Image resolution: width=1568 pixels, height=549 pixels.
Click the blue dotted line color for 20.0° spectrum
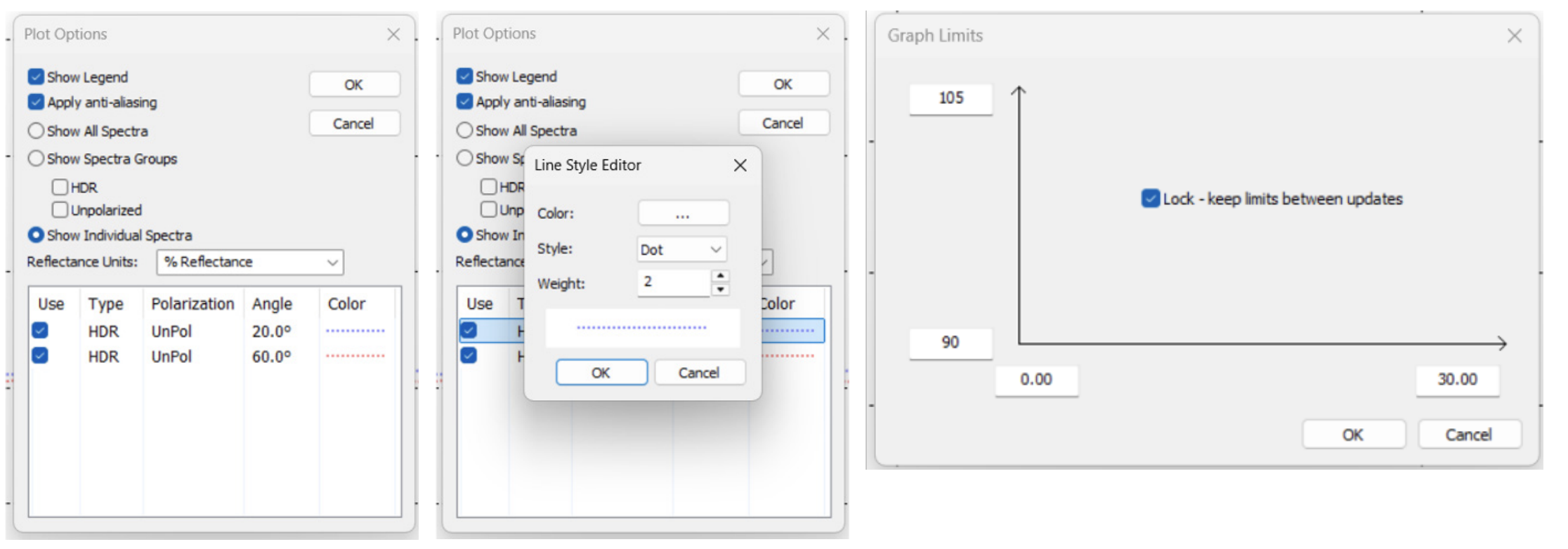[x=355, y=331]
